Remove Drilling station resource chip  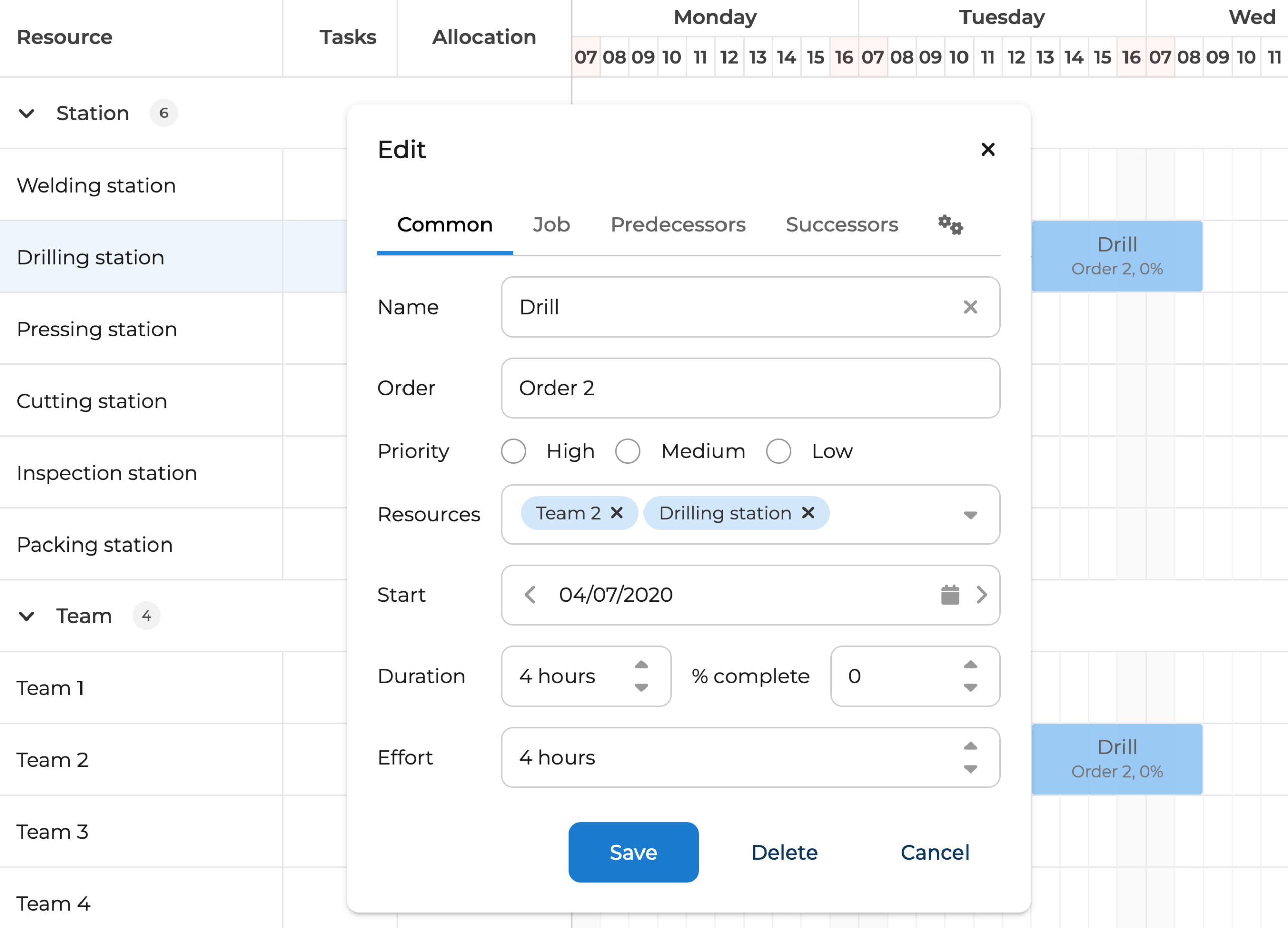pos(808,513)
